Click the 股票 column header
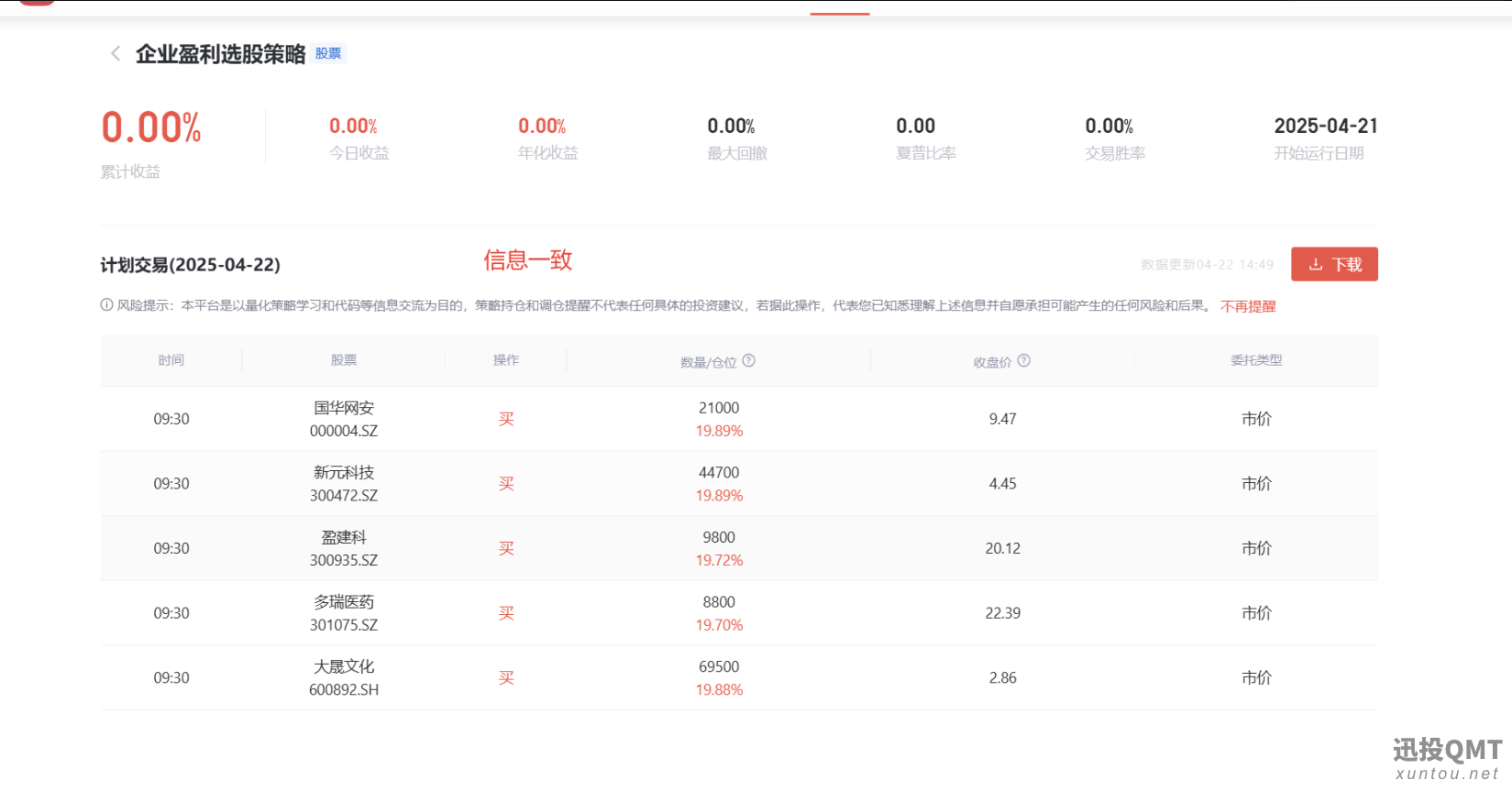Image resolution: width=1512 pixels, height=791 pixels. (344, 360)
